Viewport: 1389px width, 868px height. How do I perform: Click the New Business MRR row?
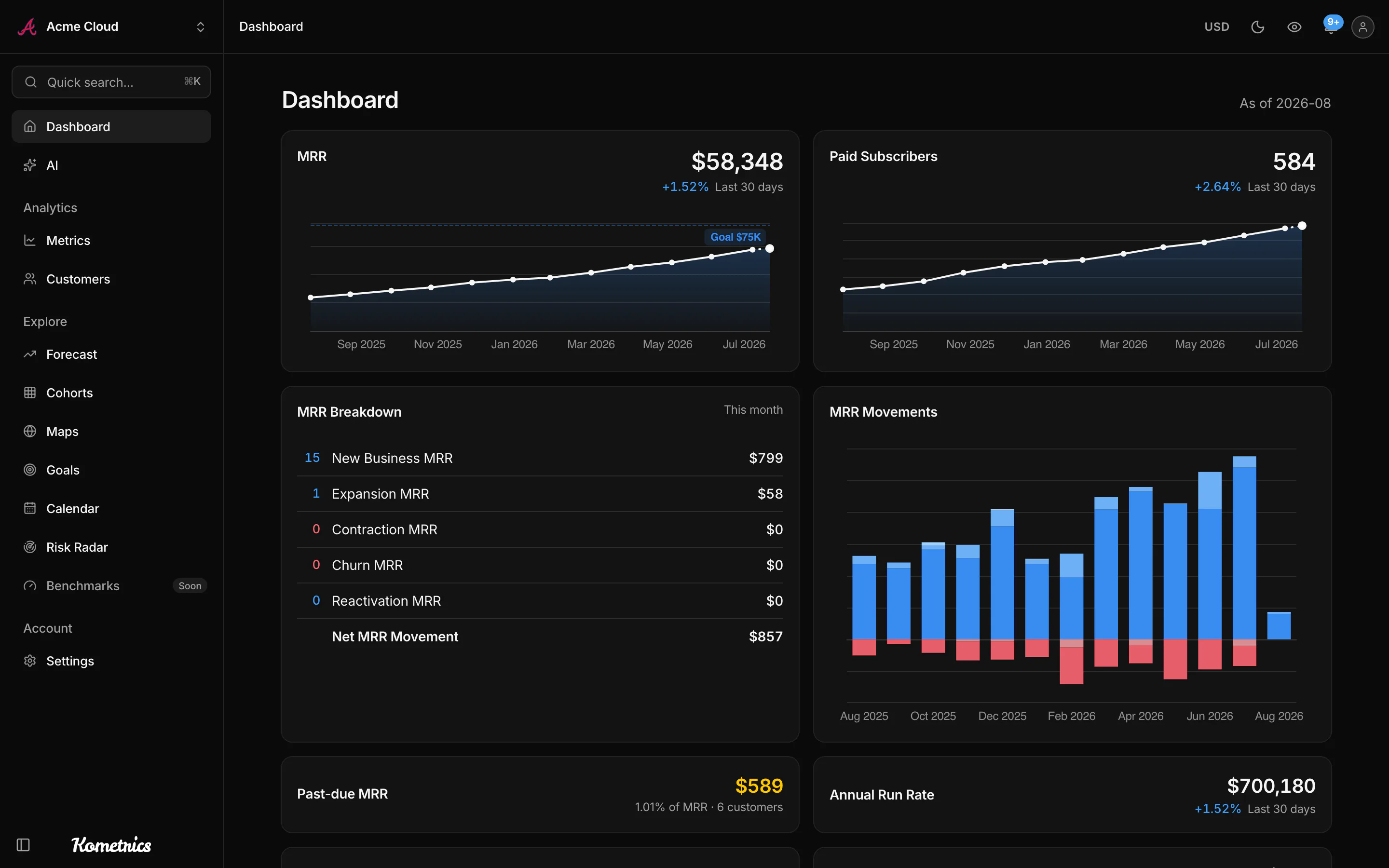540,458
